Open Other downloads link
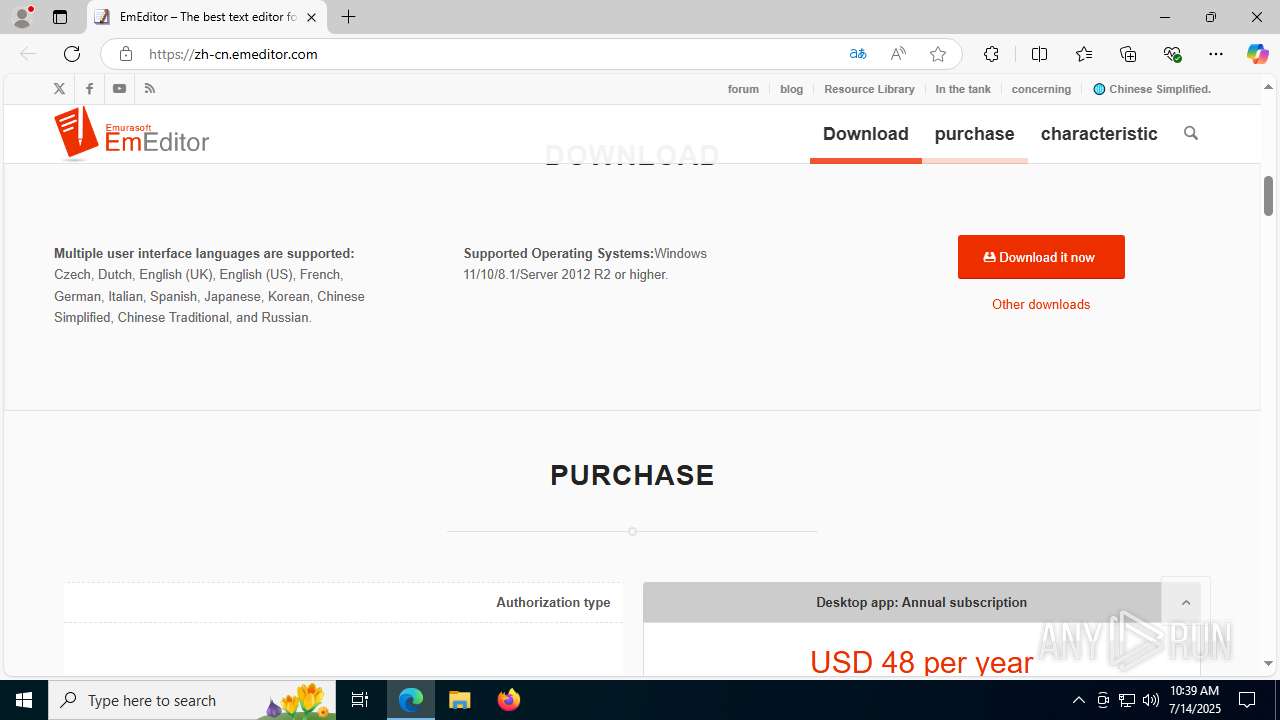Screen dimensions: 1280x720 [x=1041, y=304]
